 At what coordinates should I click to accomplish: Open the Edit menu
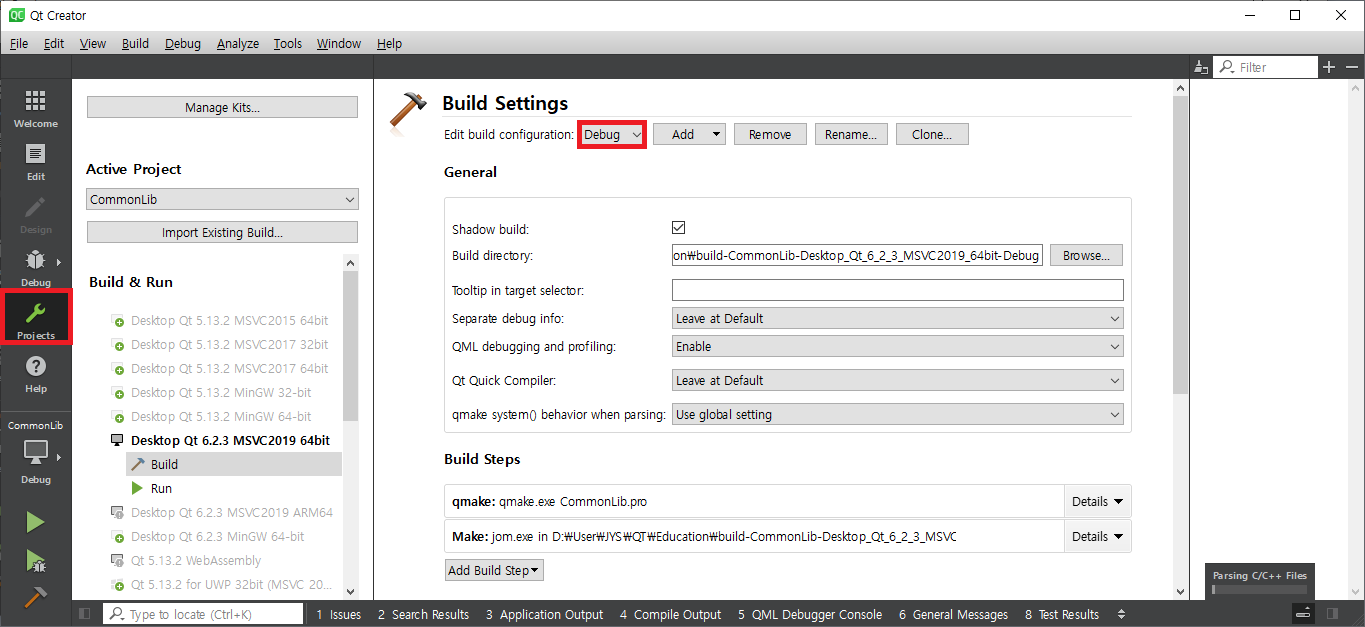pos(54,43)
